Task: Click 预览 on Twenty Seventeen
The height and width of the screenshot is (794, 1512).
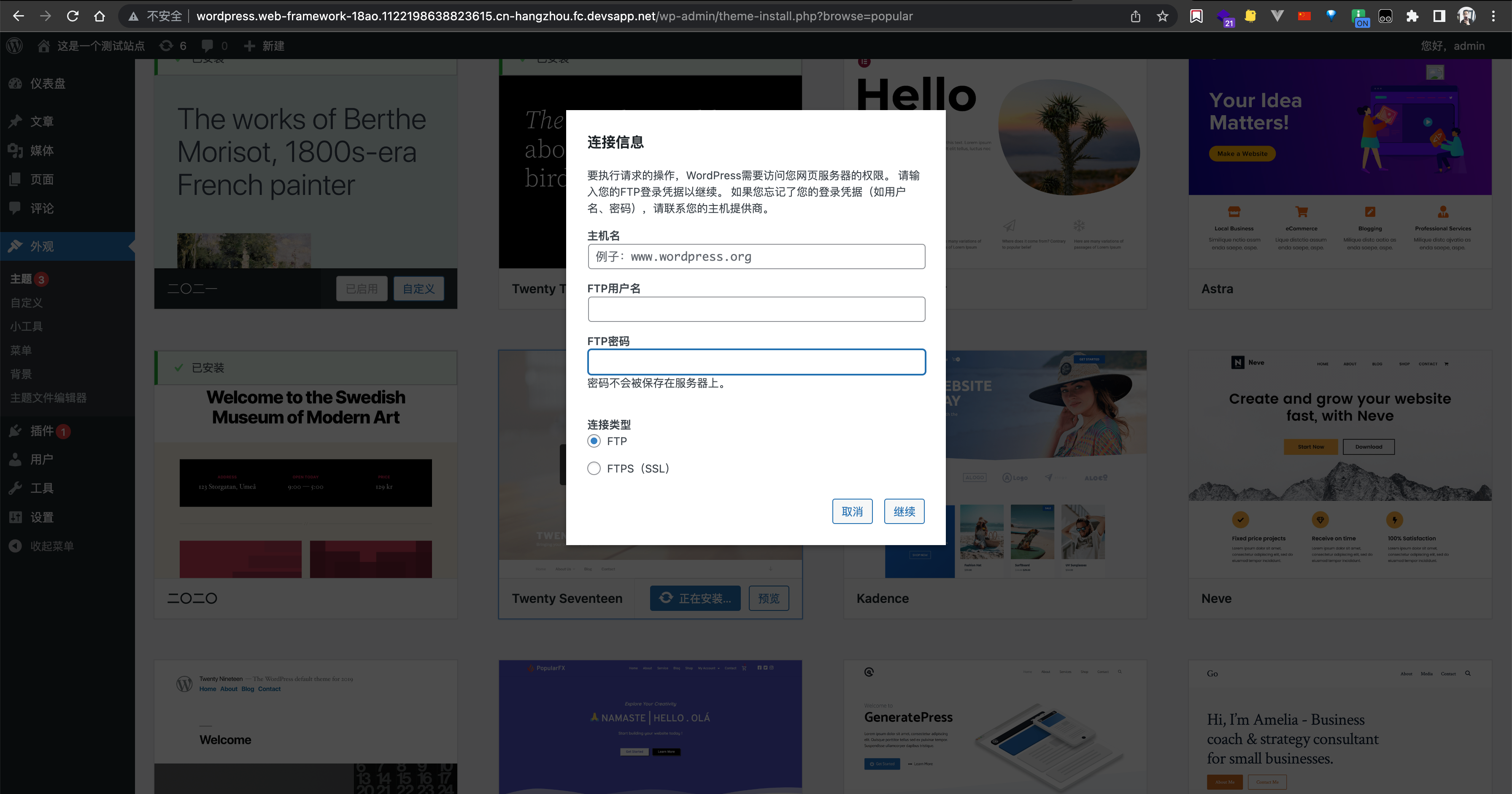Action: (x=768, y=598)
